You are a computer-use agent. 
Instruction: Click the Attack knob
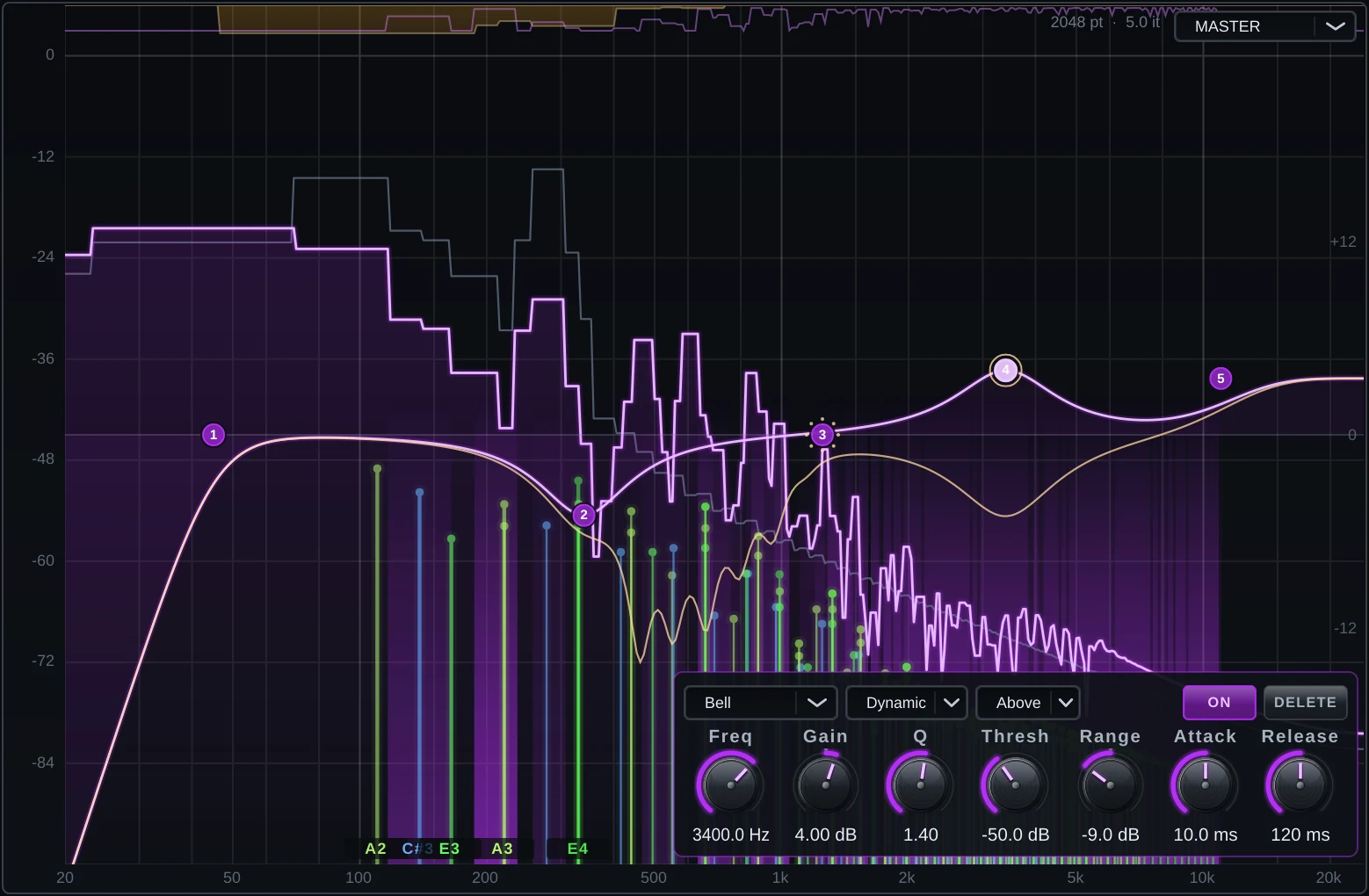click(x=1205, y=784)
